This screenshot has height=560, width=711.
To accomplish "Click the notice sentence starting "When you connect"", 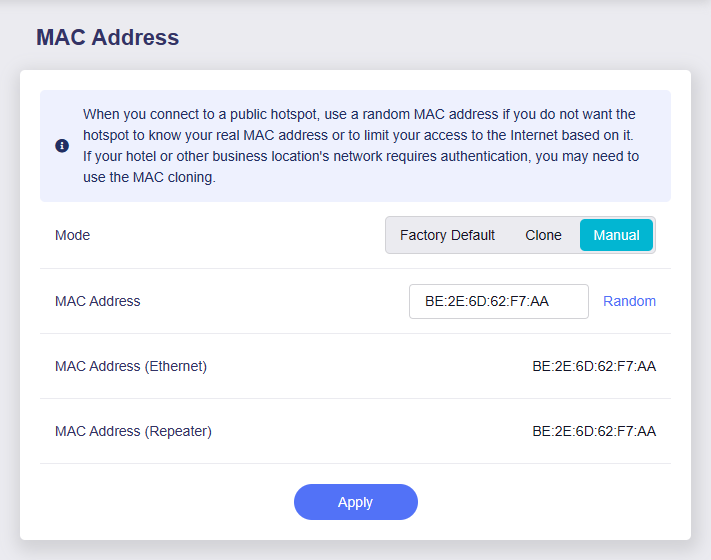I will pyautogui.click(x=300, y=114).
